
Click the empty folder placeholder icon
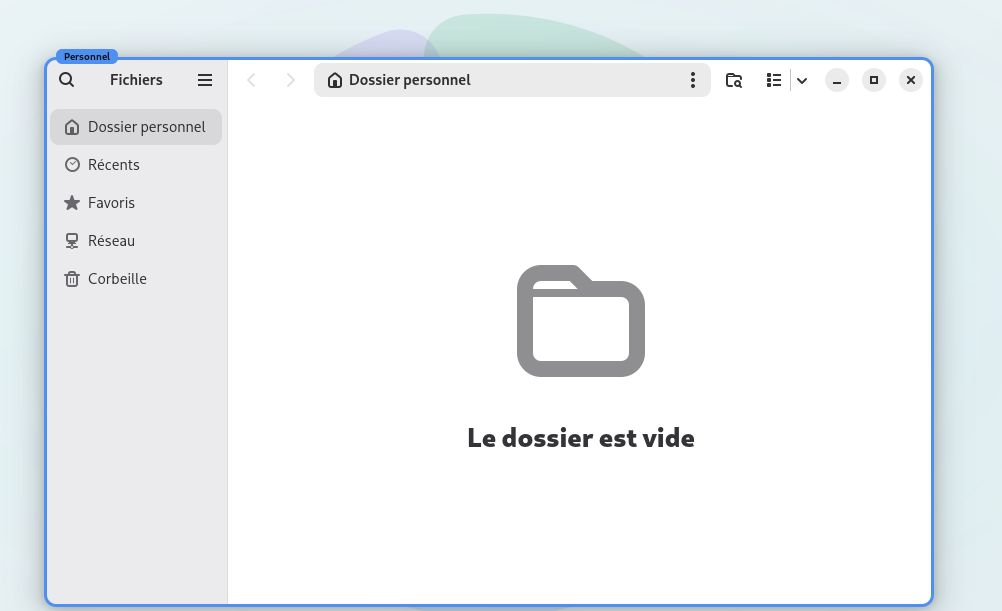[580, 321]
